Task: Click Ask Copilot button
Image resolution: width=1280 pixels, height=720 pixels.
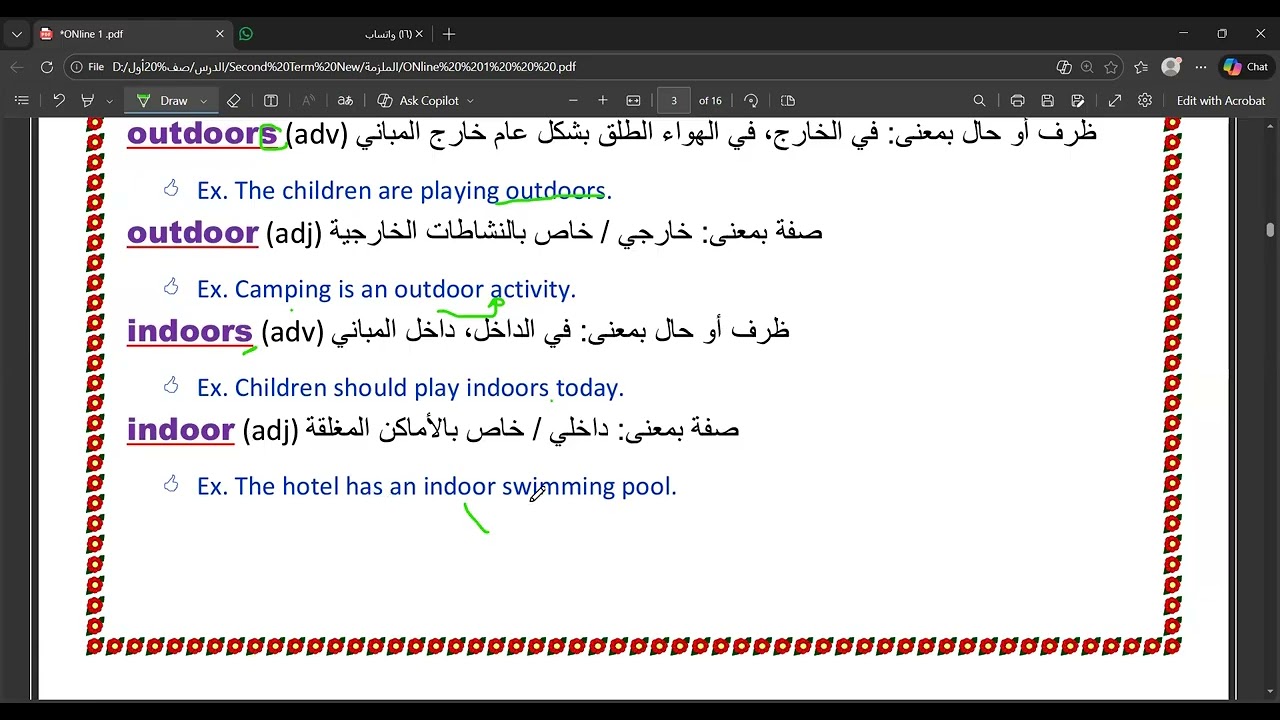Action: click(417, 100)
